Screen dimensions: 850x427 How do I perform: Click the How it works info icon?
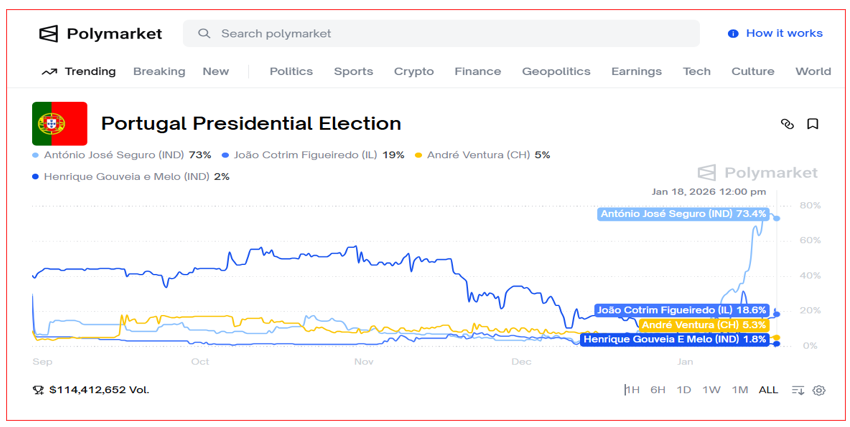point(733,34)
